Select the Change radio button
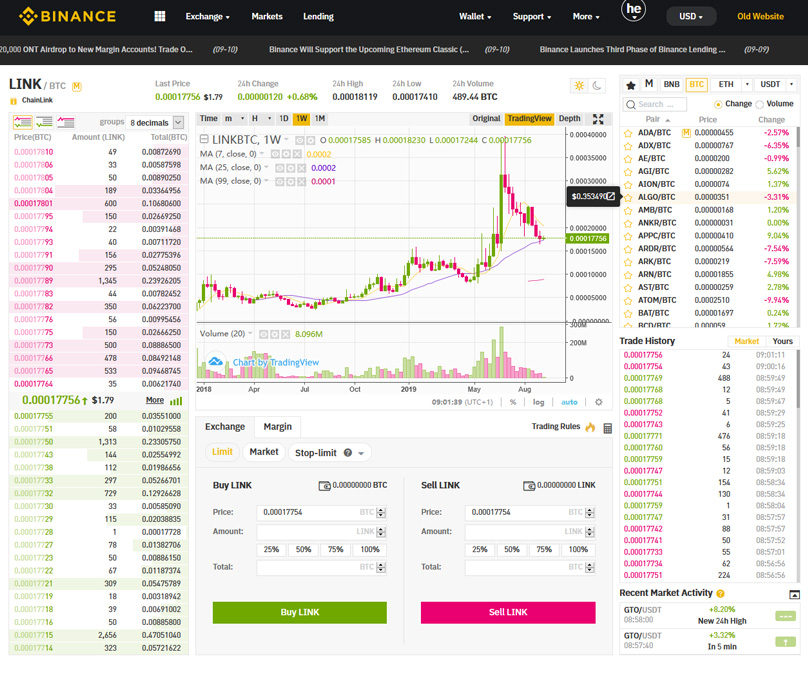The height and width of the screenshot is (677, 808). click(718, 104)
